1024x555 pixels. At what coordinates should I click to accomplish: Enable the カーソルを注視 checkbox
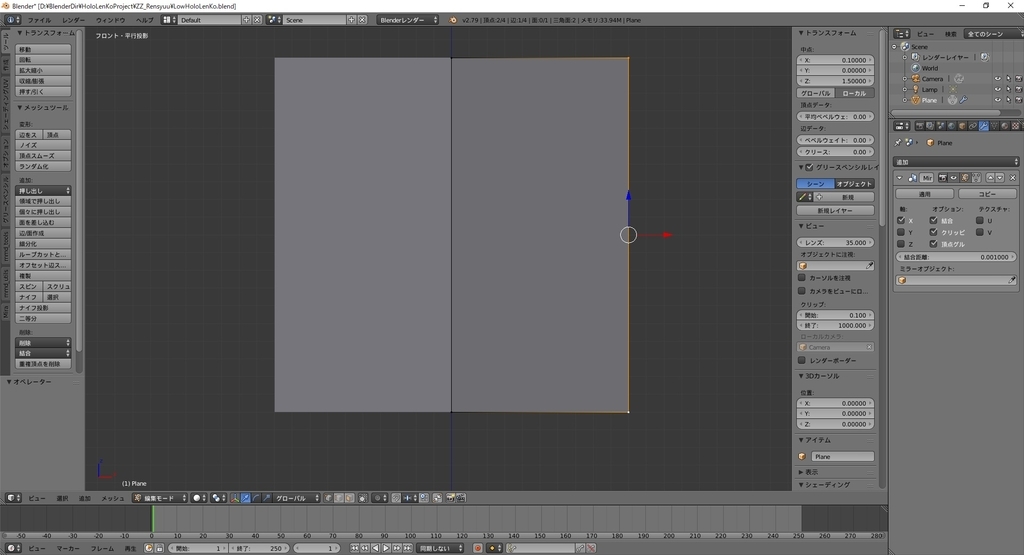click(802, 278)
